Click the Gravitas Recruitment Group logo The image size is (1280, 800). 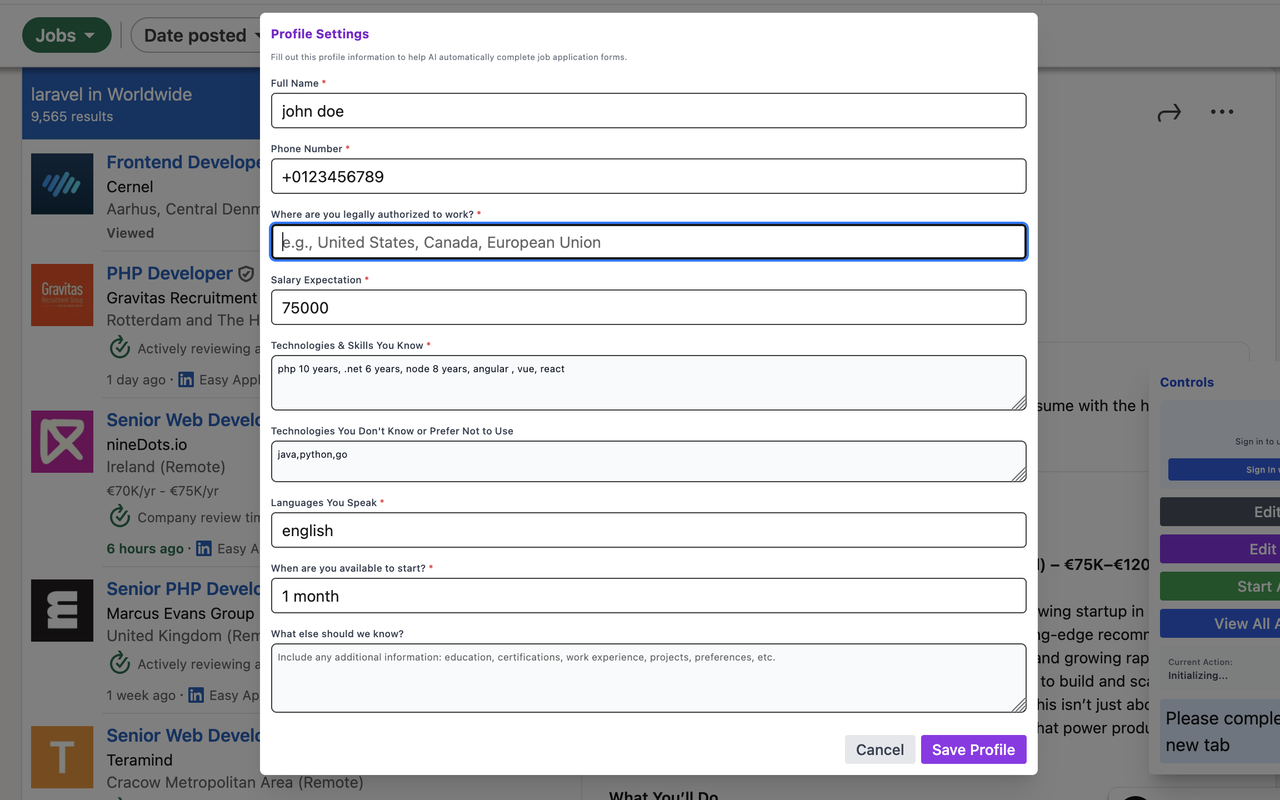[62, 295]
